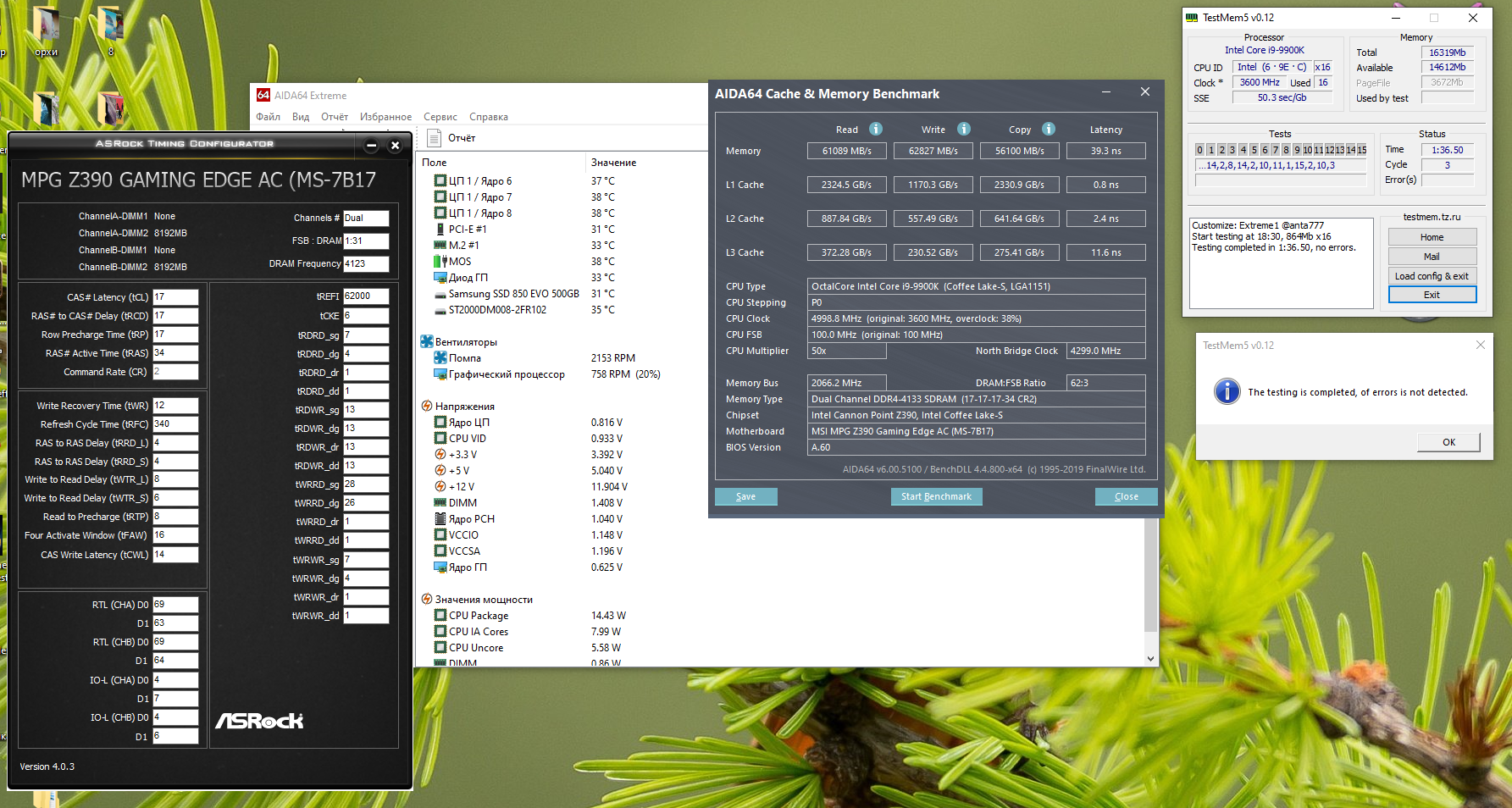Click Start Benchmark
The height and width of the screenshot is (808, 1512).
click(936, 496)
